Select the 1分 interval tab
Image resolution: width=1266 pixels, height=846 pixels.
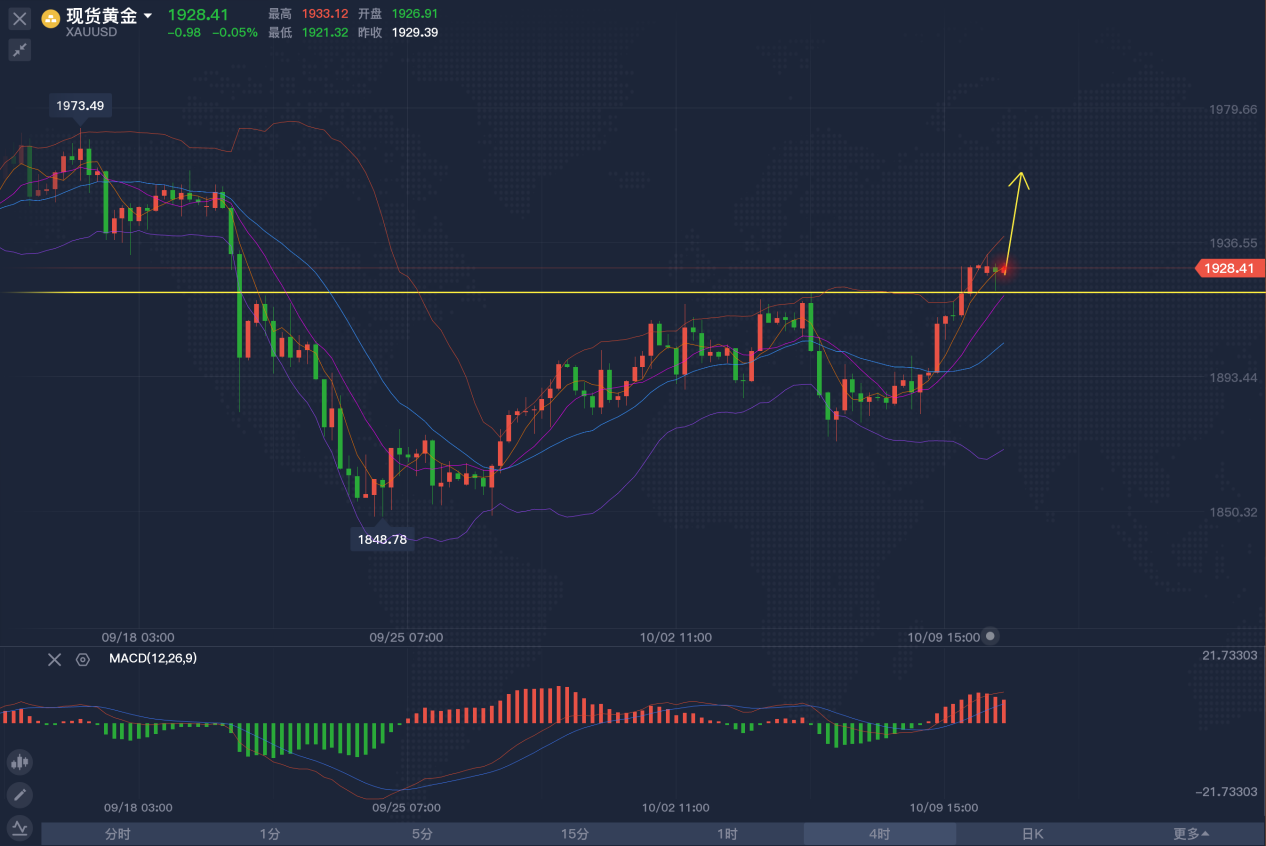pyautogui.click(x=269, y=834)
